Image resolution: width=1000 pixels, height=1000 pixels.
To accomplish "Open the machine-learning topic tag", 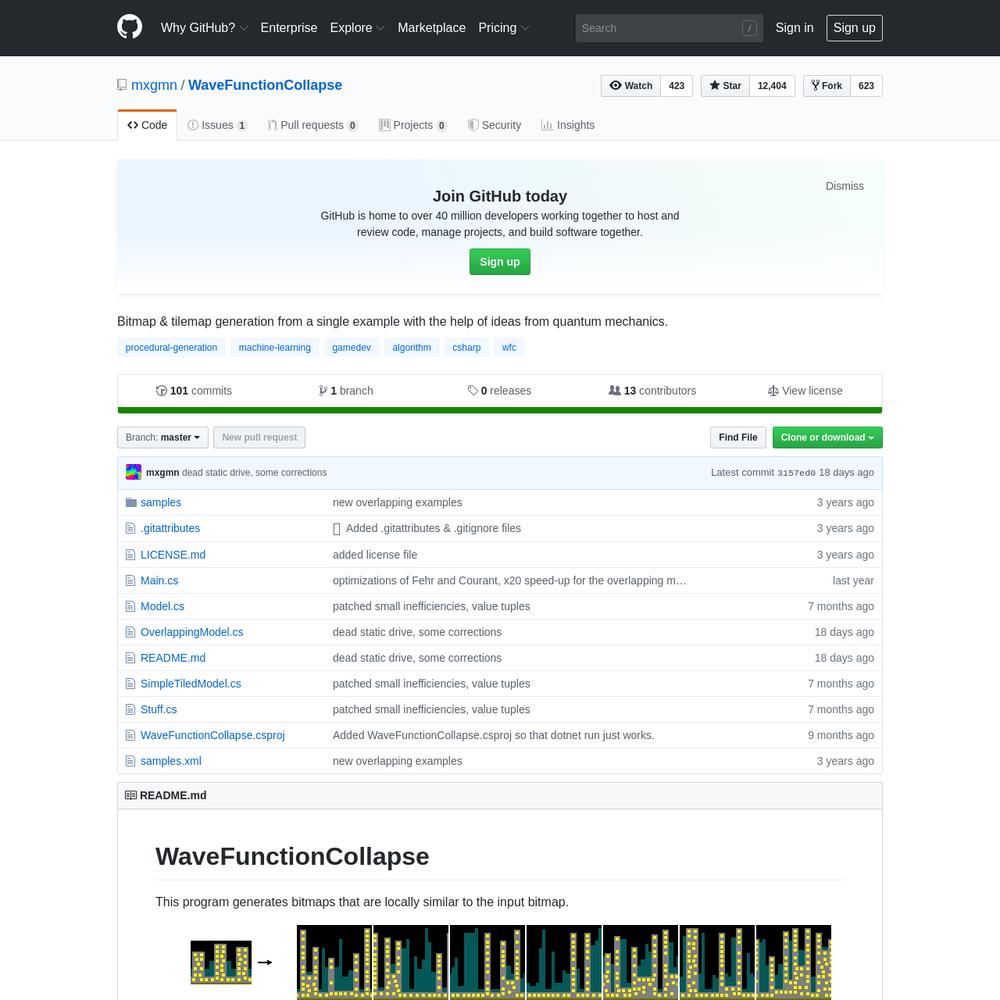I will [275, 348].
